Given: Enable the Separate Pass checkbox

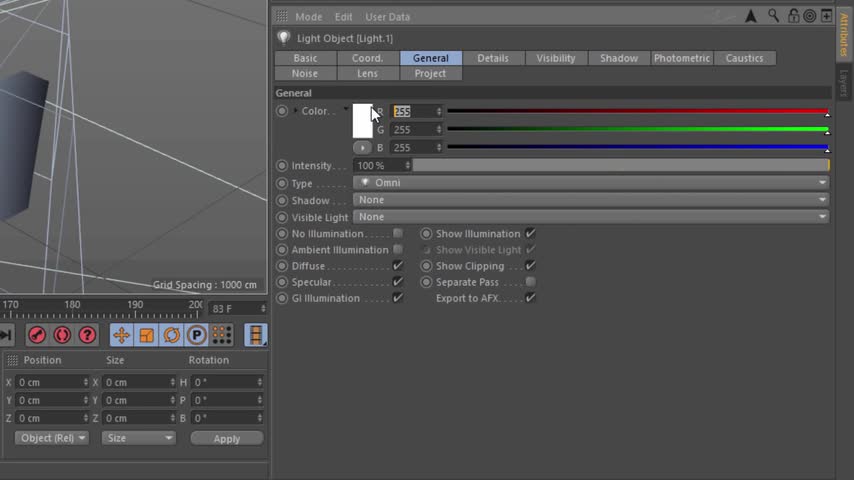Looking at the screenshot, I should pos(530,282).
